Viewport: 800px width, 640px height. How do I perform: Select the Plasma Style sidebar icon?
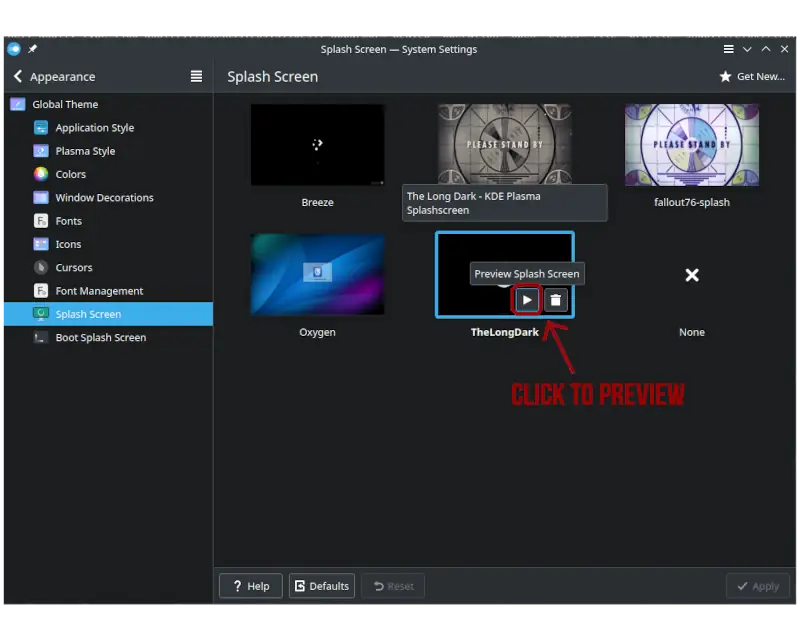coord(41,151)
